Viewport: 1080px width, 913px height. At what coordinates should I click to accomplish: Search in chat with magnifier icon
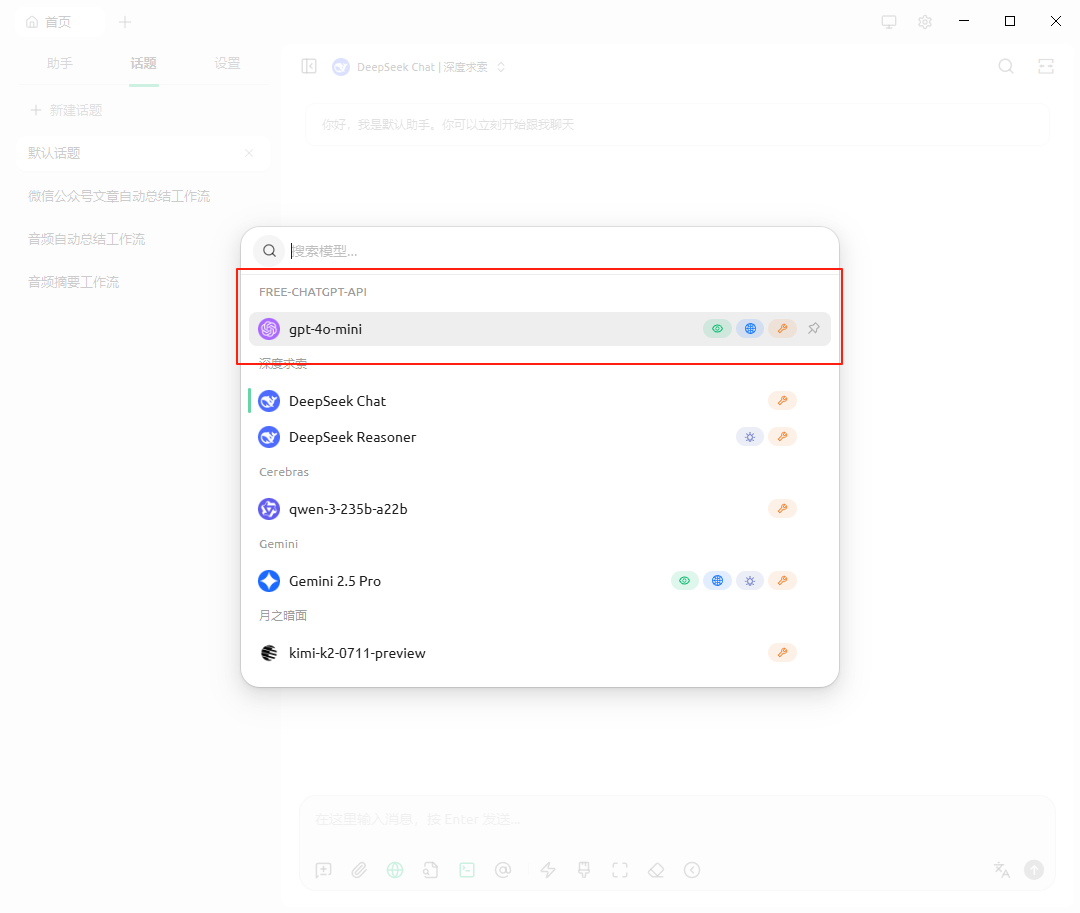click(1006, 66)
